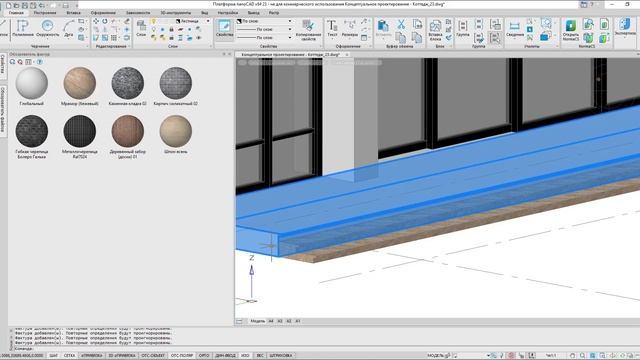
Task: Toggle ДИН-ВВОД dynamic input in status bar
Action: tap(225, 356)
